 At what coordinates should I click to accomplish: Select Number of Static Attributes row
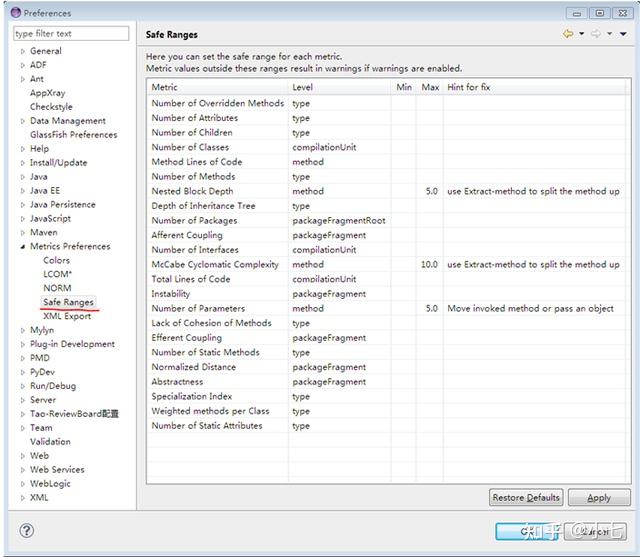386,426
